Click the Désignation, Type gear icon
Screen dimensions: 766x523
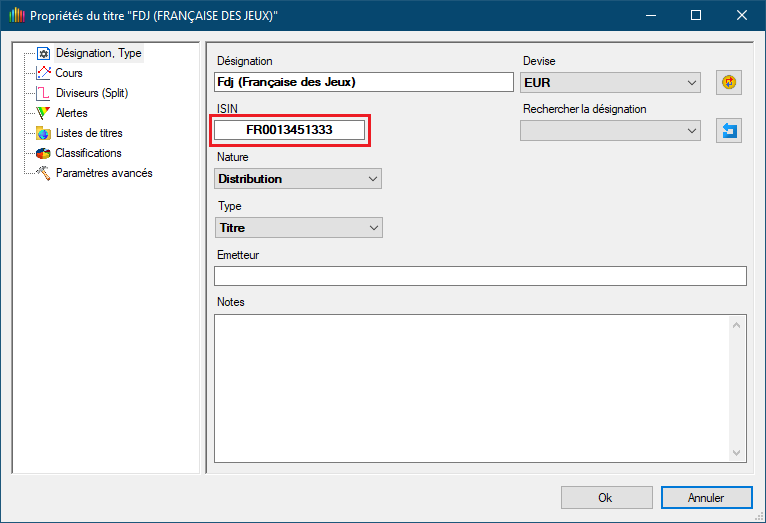coord(43,54)
